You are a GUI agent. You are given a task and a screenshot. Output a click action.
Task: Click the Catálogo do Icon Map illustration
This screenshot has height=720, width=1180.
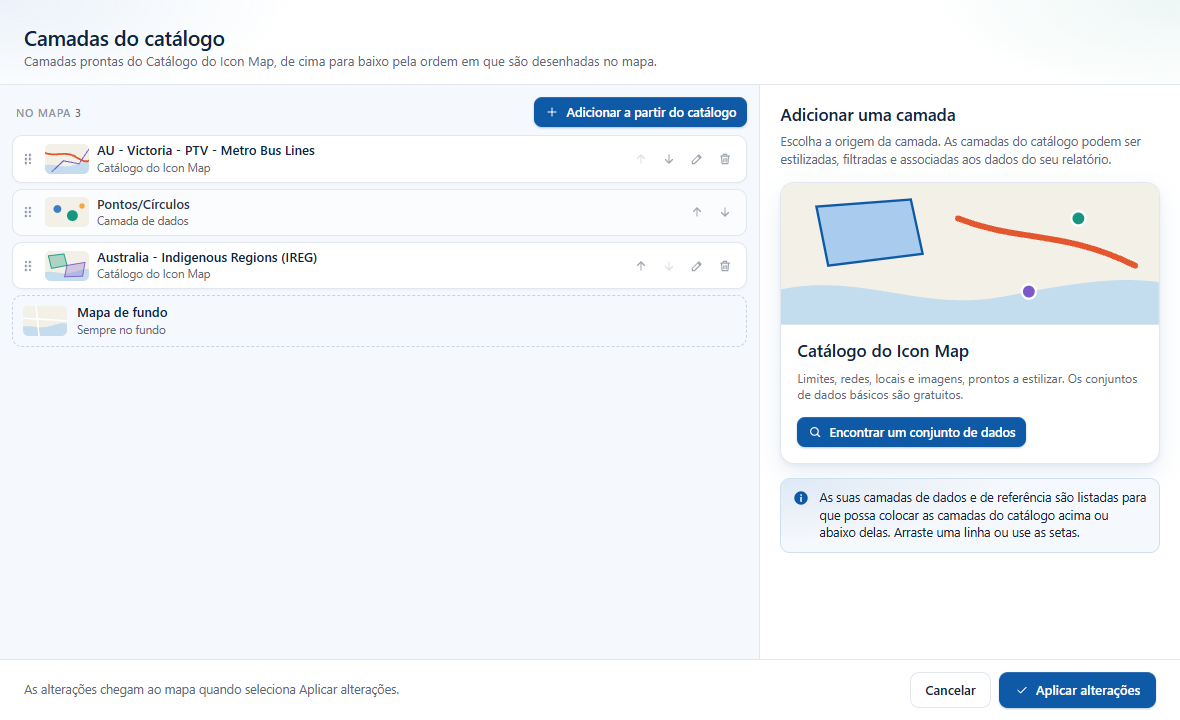coord(970,254)
